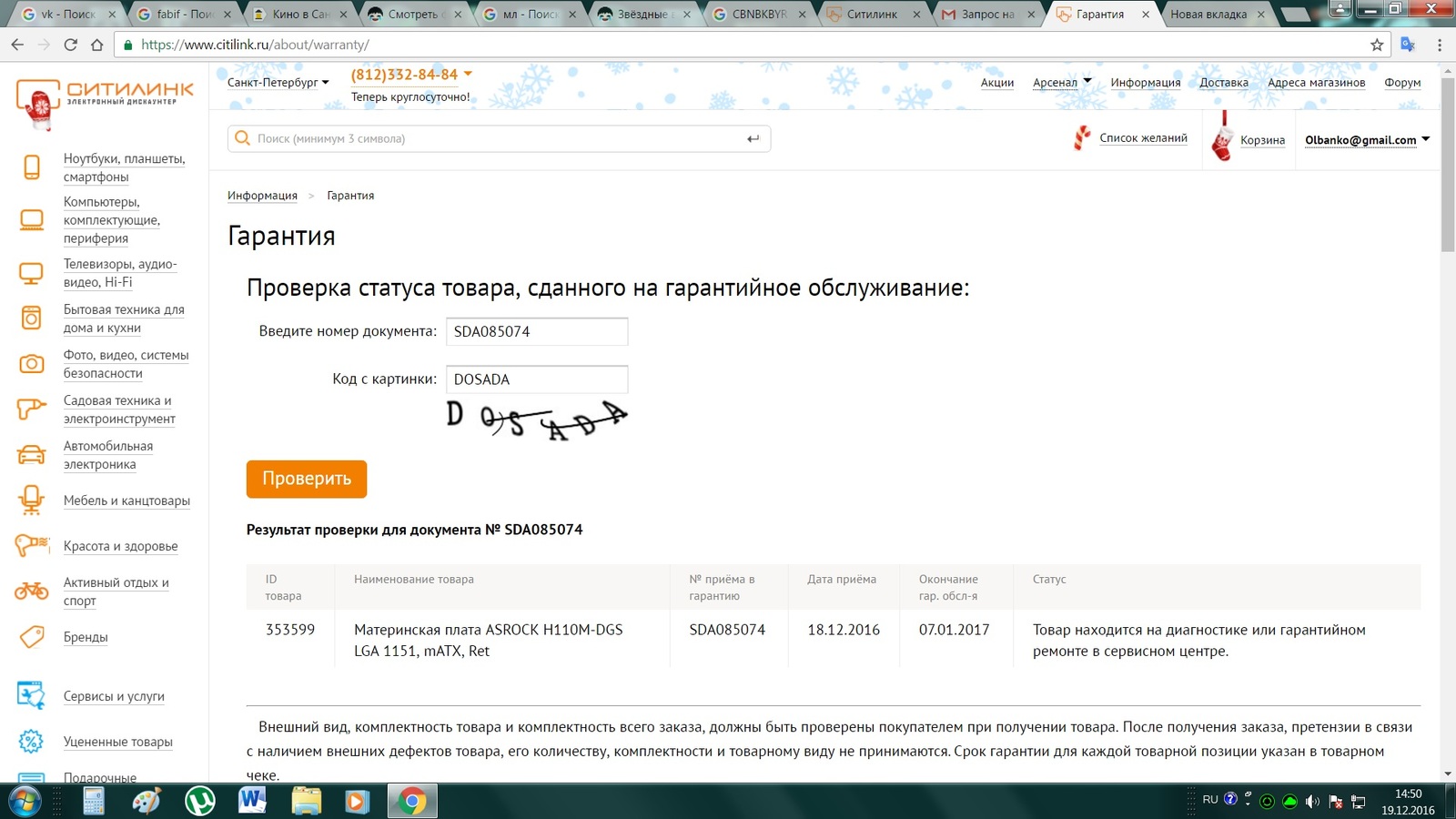Click the ID cell 353599
The image size is (1456, 819).
coord(290,630)
